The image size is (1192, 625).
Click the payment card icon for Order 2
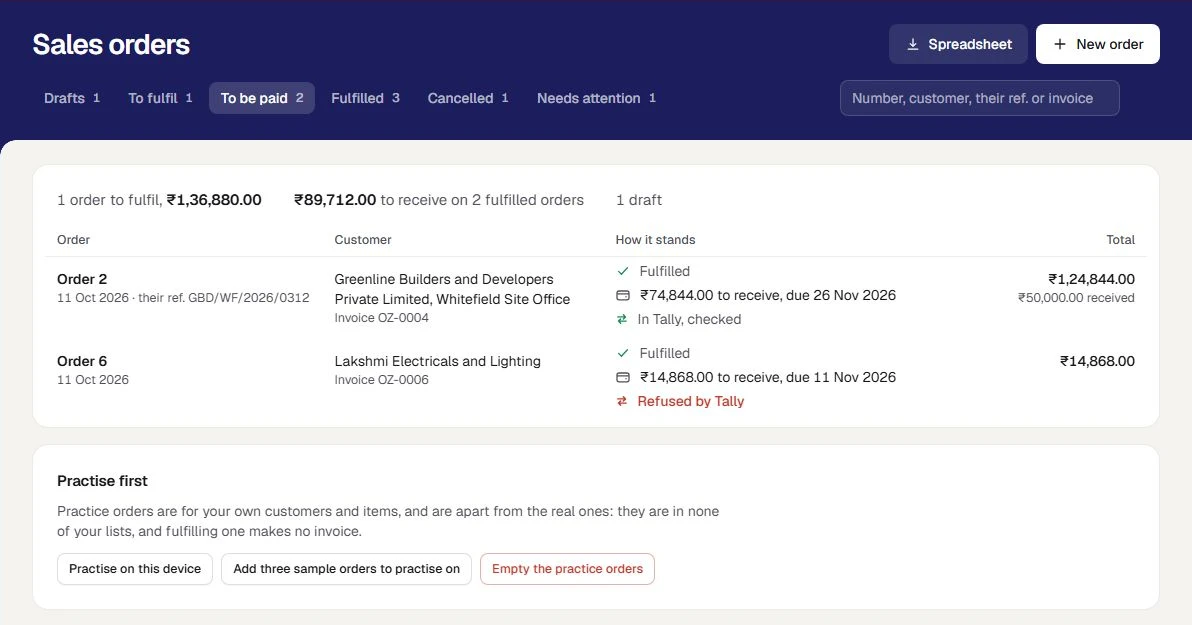(623, 295)
